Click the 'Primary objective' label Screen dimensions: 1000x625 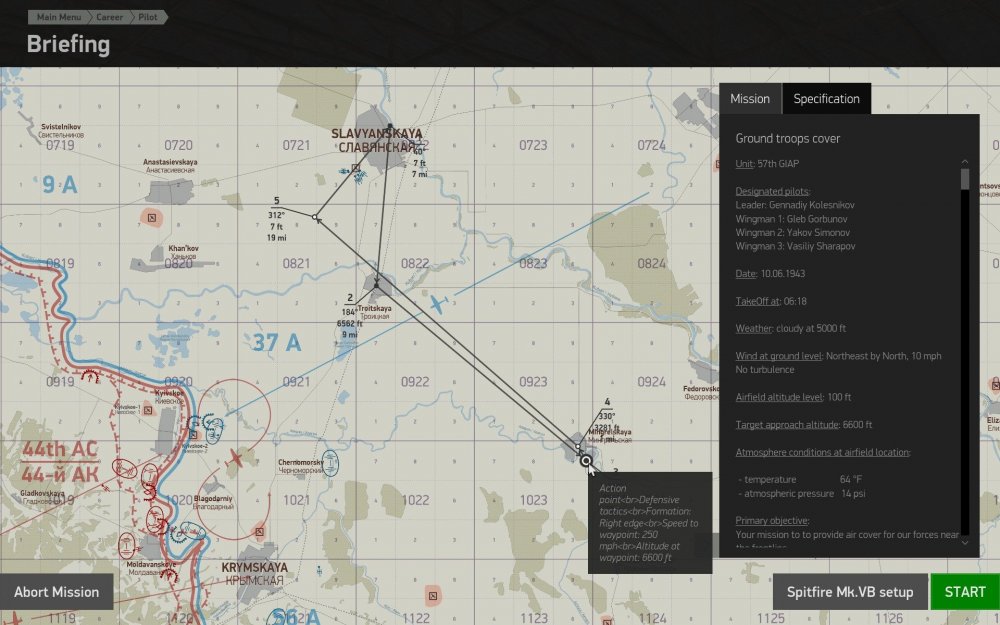coord(772,520)
